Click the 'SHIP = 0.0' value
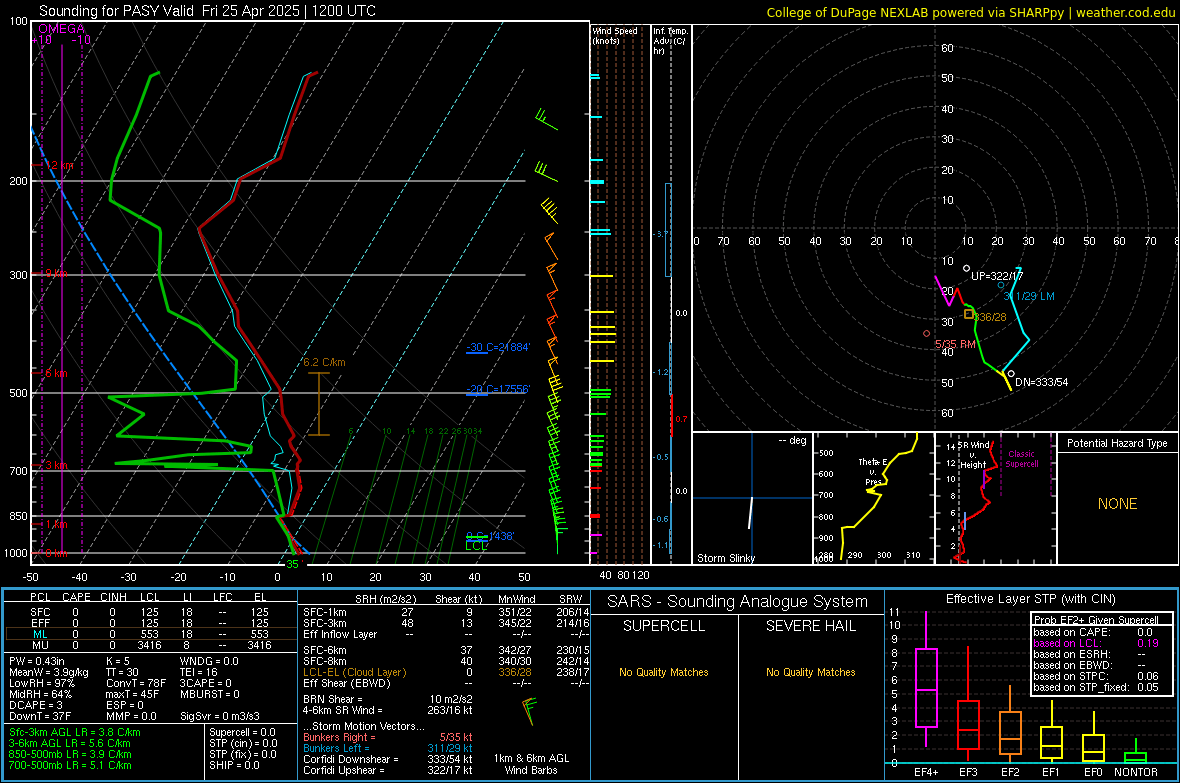Viewport: 1180px width, 783px height. pyautogui.click(x=234, y=765)
